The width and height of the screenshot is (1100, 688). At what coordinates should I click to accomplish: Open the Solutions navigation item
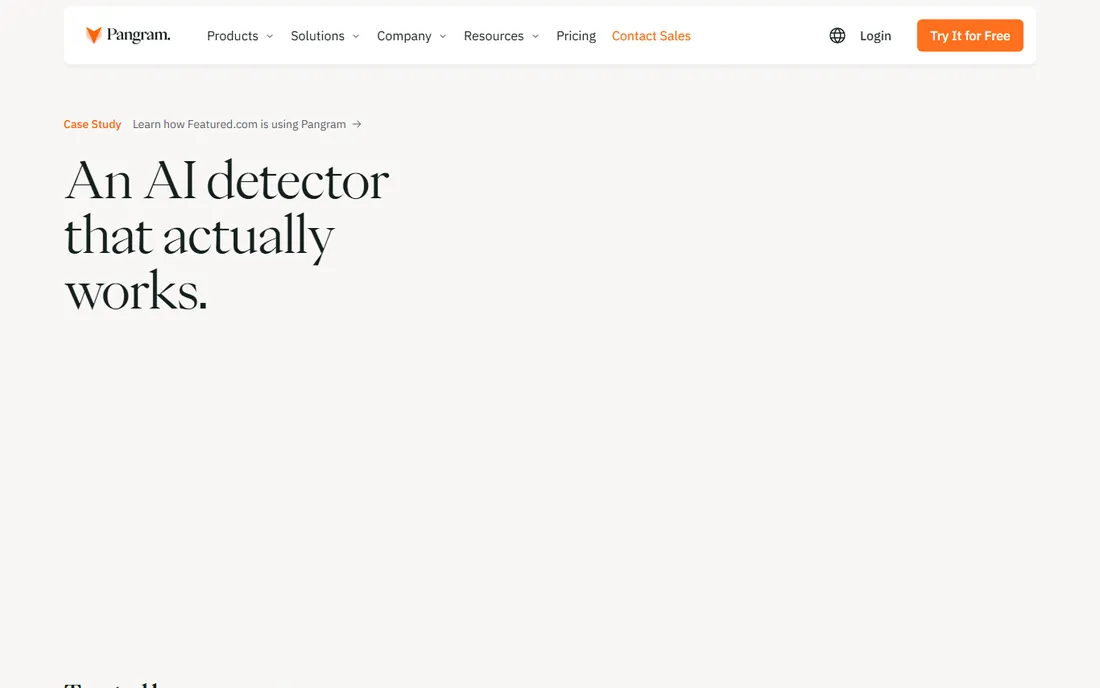tap(317, 36)
